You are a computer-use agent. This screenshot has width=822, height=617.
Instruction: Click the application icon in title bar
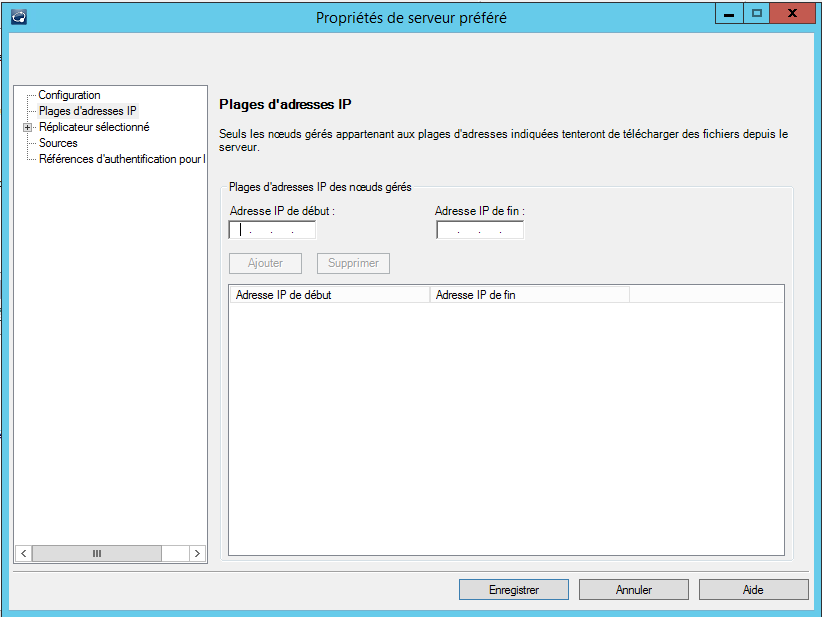(18, 16)
